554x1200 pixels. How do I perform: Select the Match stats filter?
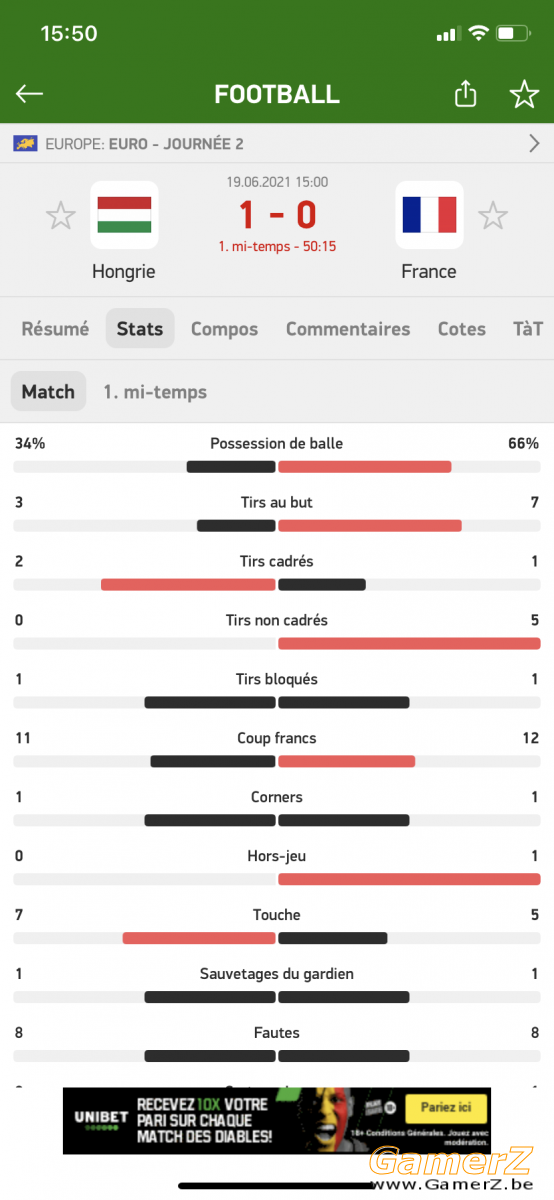[x=48, y=392]
